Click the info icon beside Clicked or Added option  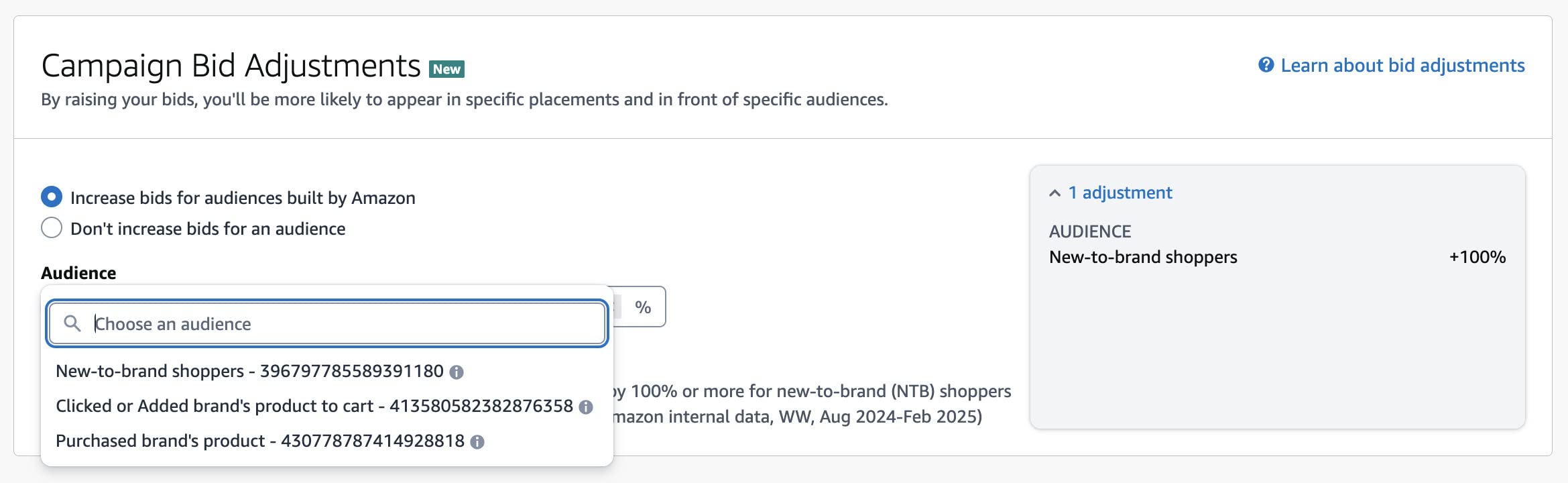tap(585, 406)
